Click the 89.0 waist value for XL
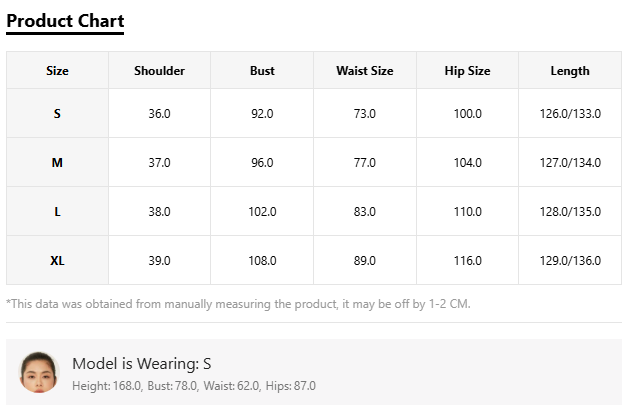This screenshot has height=410, width=628. (365, 261)
